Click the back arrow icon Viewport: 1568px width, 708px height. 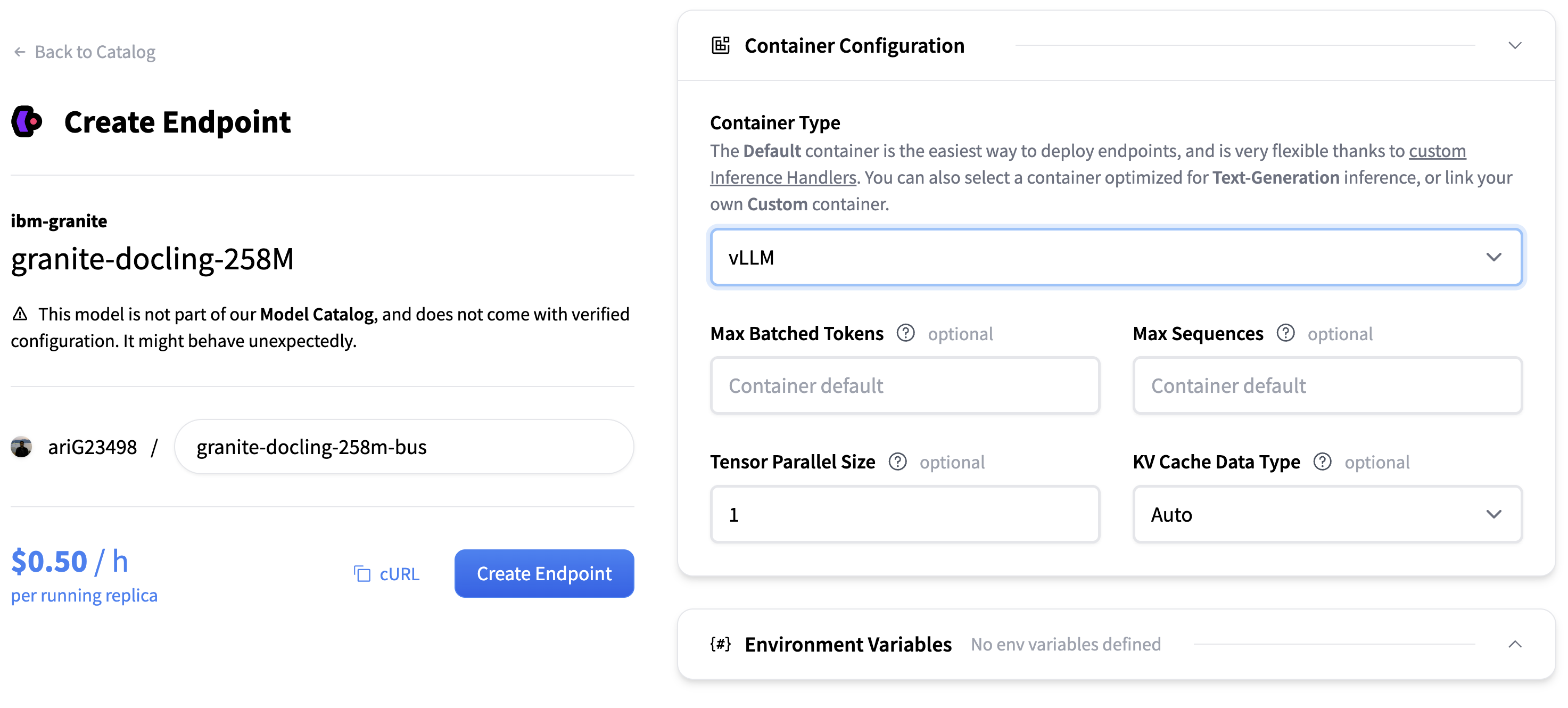20,52
